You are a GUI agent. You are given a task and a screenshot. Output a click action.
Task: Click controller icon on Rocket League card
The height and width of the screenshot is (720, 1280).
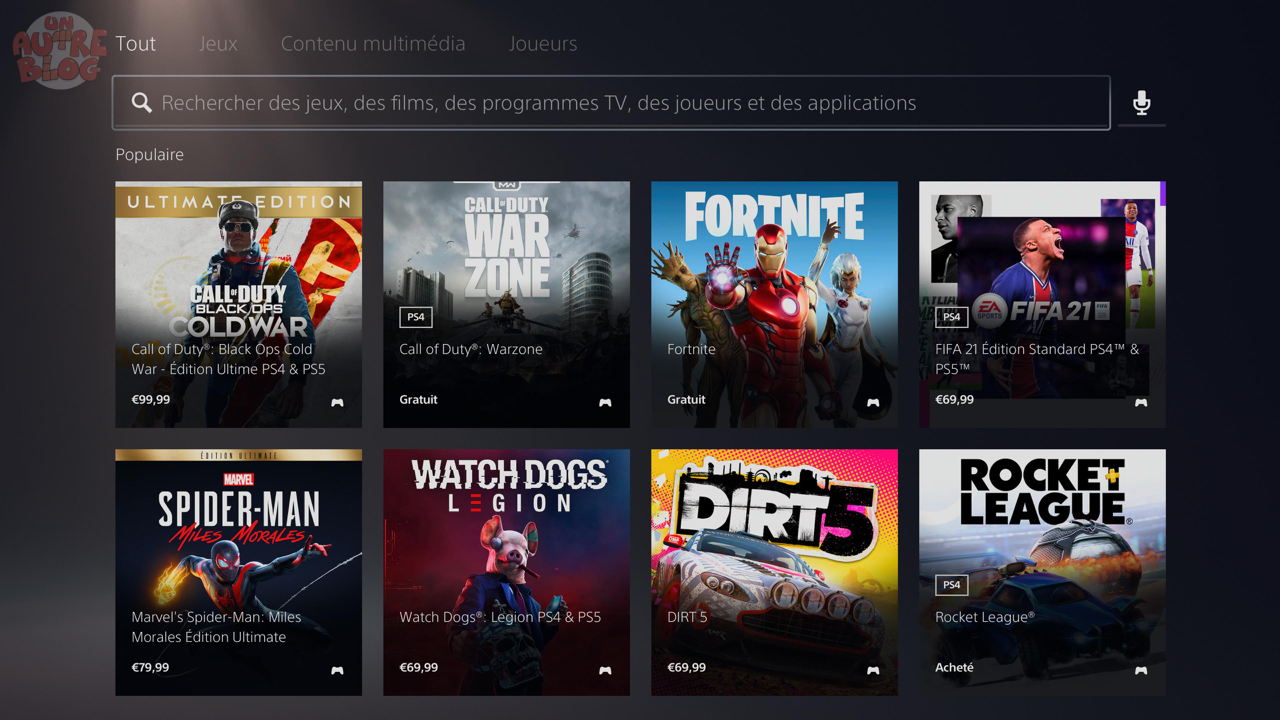coord(1141,671)
